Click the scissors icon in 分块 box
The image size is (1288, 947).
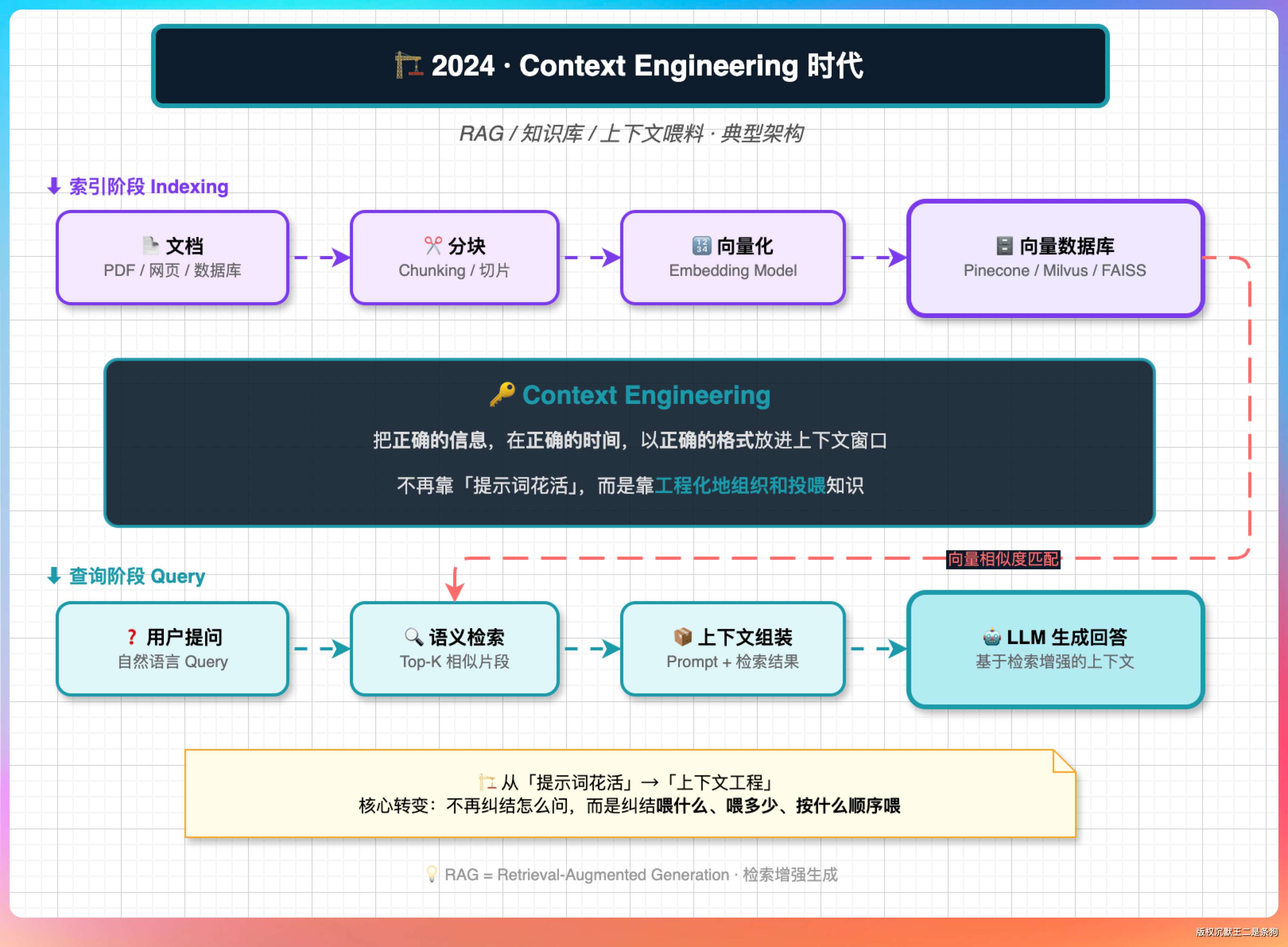click(x=433, y=245)
